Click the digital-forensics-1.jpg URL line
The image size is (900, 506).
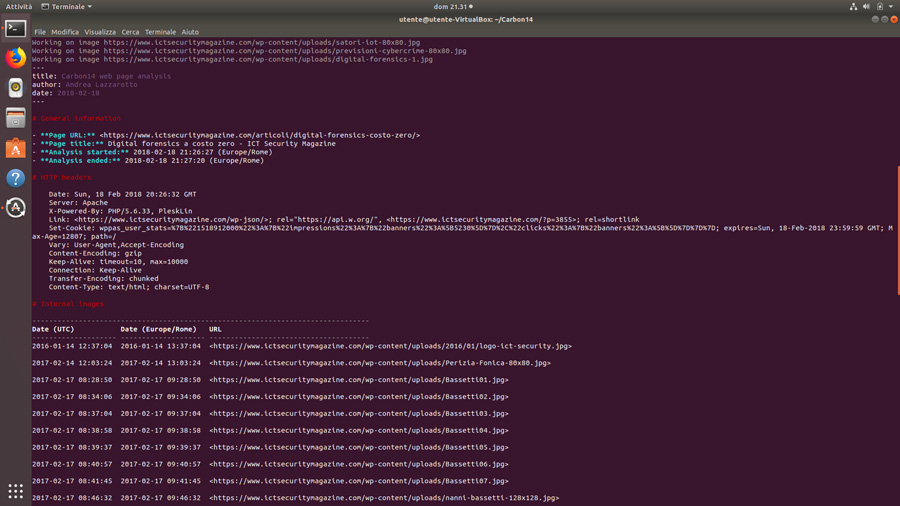click(232, 59)
